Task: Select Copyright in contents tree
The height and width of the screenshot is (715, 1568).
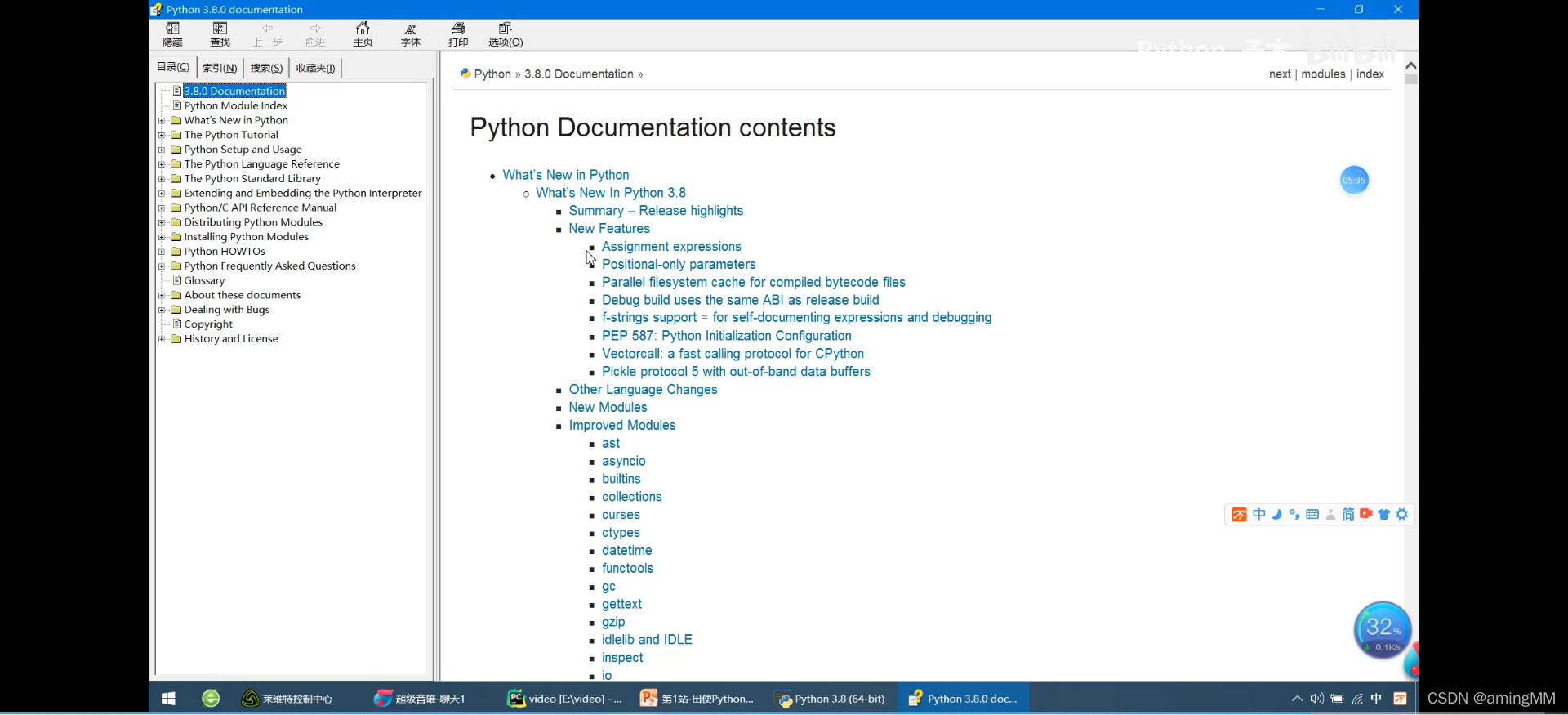Action: point(208,324)
